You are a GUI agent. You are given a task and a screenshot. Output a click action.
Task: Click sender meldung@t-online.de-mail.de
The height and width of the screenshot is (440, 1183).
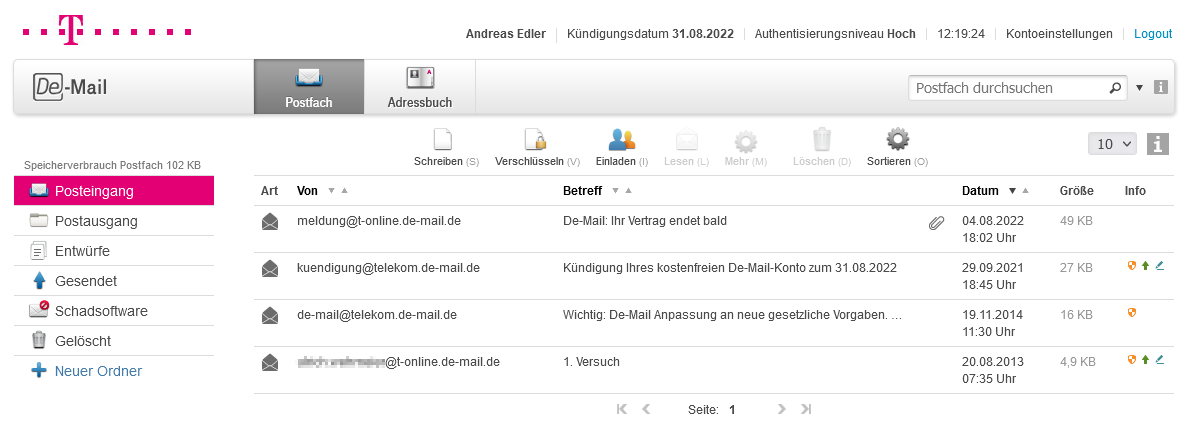(379, 221)
